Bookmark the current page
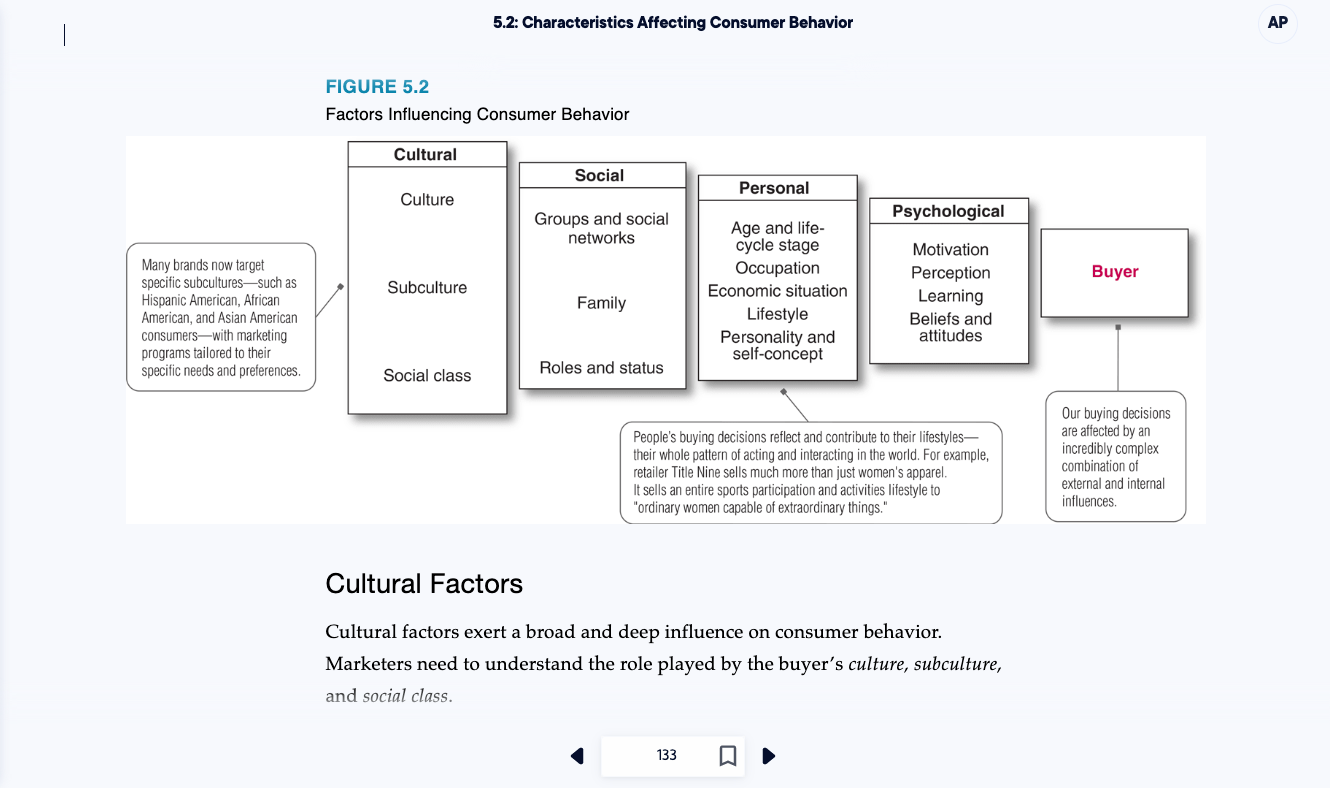Viewport: 1330px width, 788px height. click(728, 755)
